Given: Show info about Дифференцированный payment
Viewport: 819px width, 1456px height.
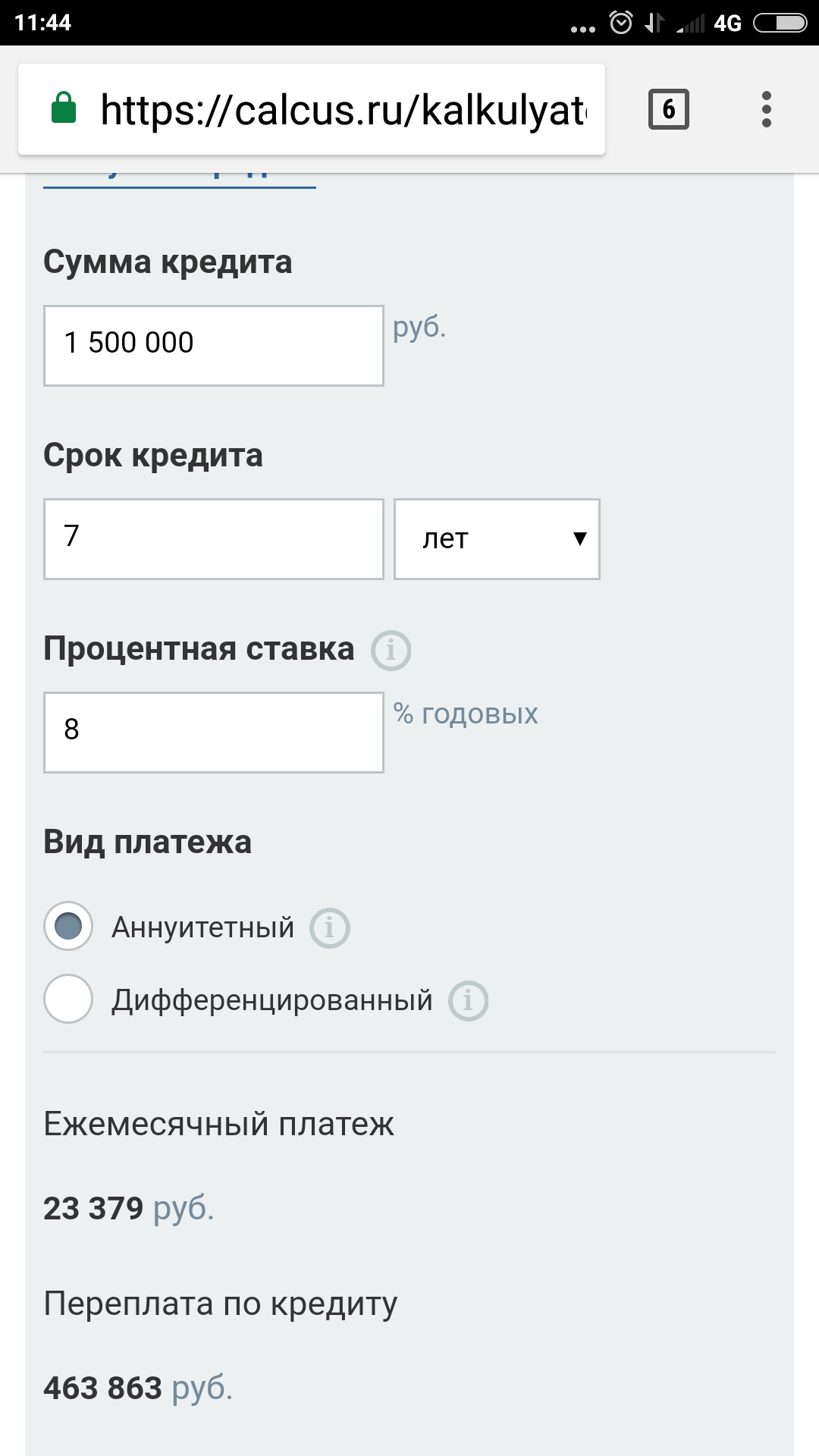Looking at the screenshot, I should [x=468, y=1001].
